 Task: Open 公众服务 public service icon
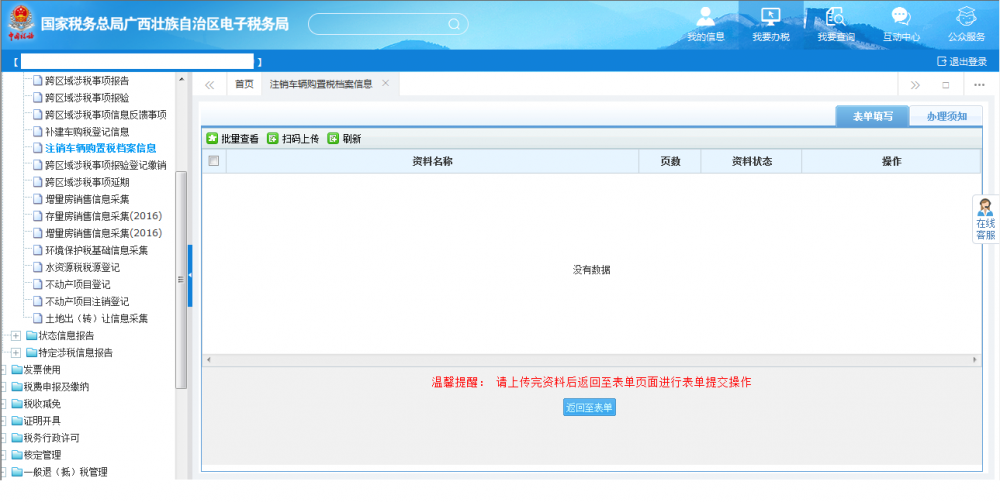tap(966, 24)
